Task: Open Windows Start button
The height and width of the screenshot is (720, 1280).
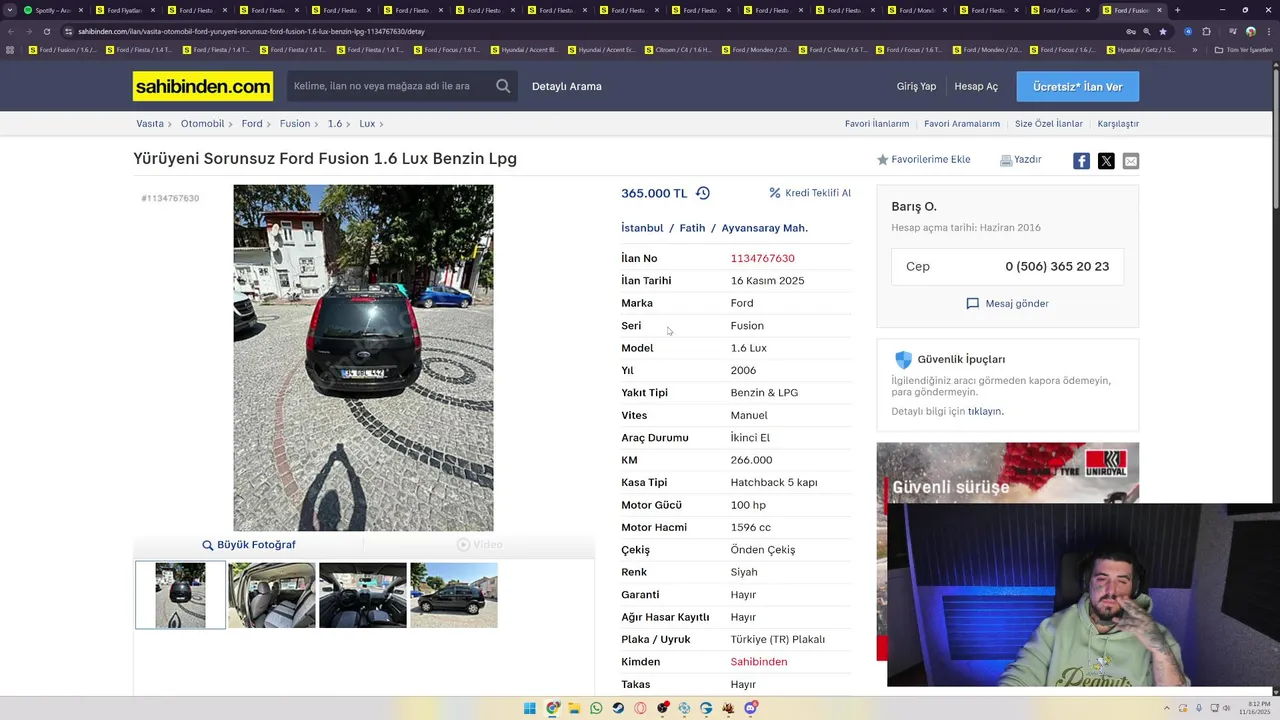Action: [x=530, y=708]
